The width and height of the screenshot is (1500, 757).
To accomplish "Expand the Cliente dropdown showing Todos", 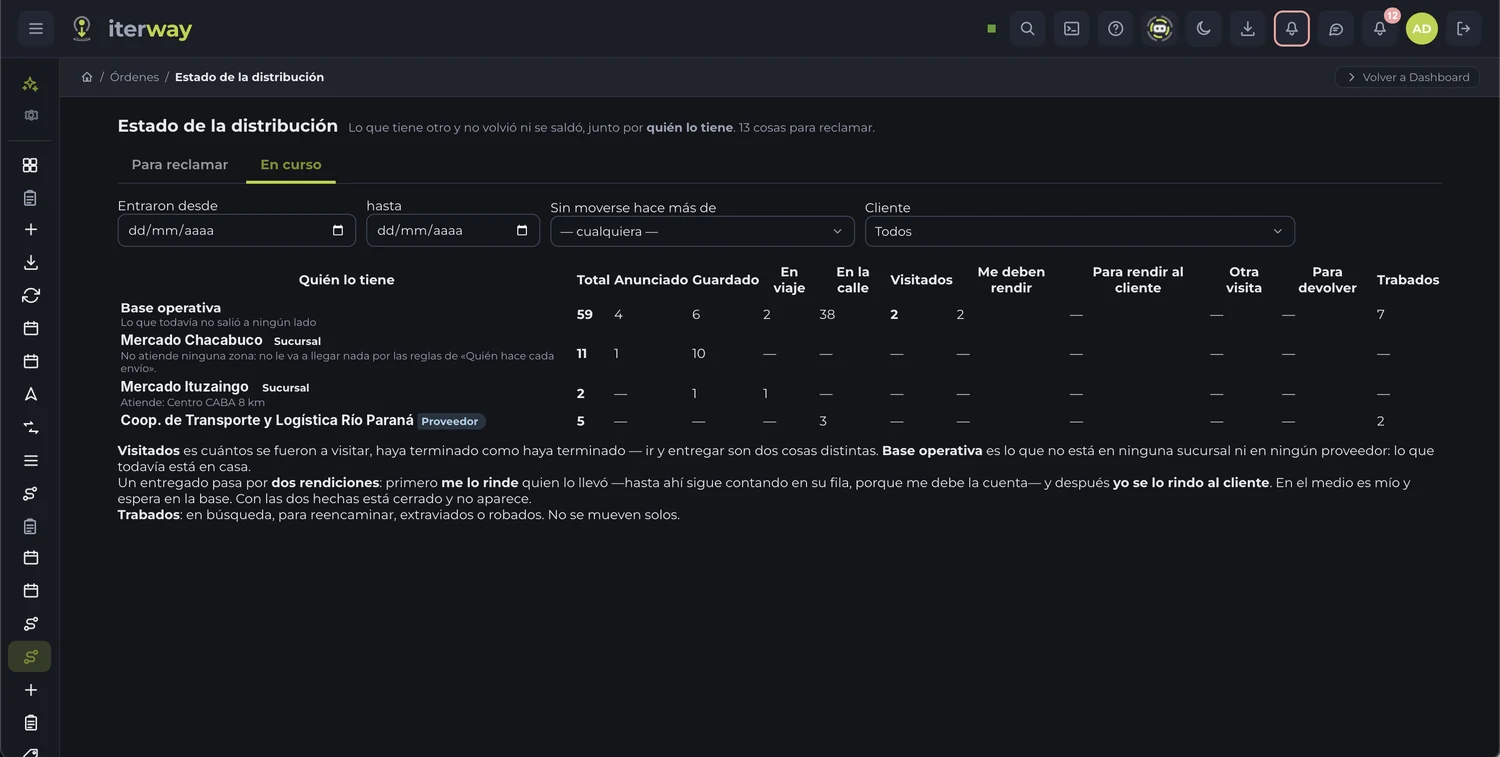I will [x=1080, y=231].
